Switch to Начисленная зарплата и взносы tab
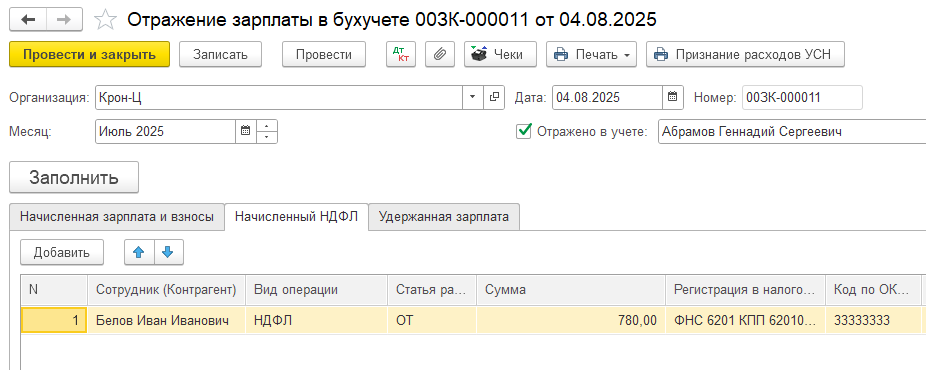The height and width of the screenshot is (370, 926). click(x=117, y=217)
